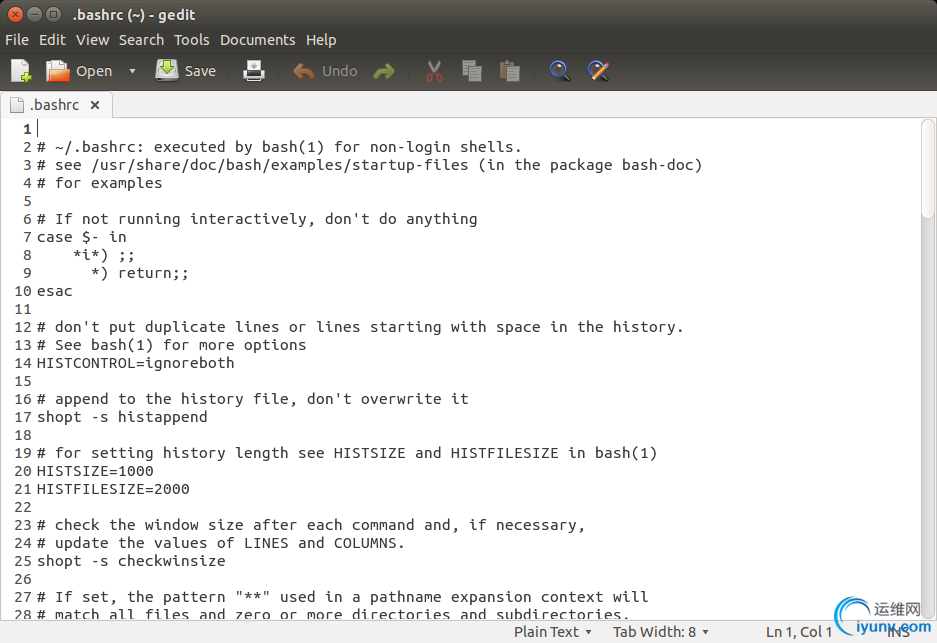Viewport: 937px width, 643px height.
Task: Open the Edit menu
Action: pos(52,40)
